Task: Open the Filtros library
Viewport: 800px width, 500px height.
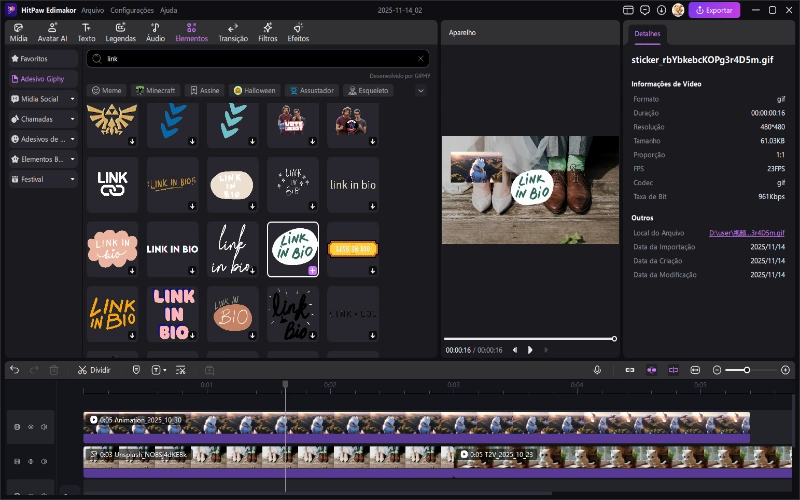Action: (x=267, y=32)
